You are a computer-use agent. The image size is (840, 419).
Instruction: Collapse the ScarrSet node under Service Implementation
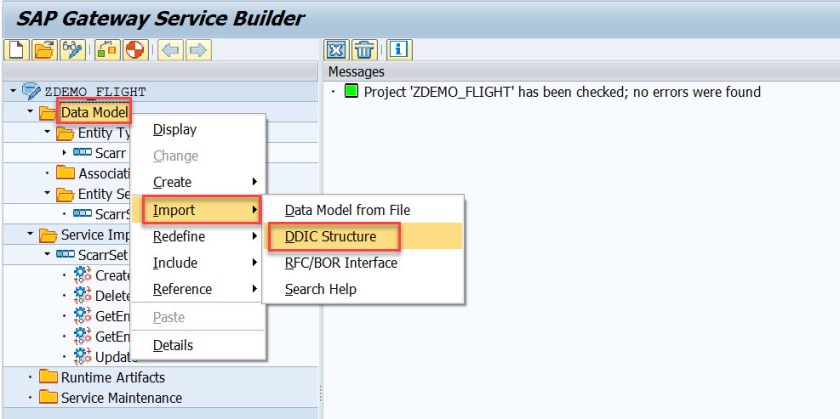[x=47, y=254]
